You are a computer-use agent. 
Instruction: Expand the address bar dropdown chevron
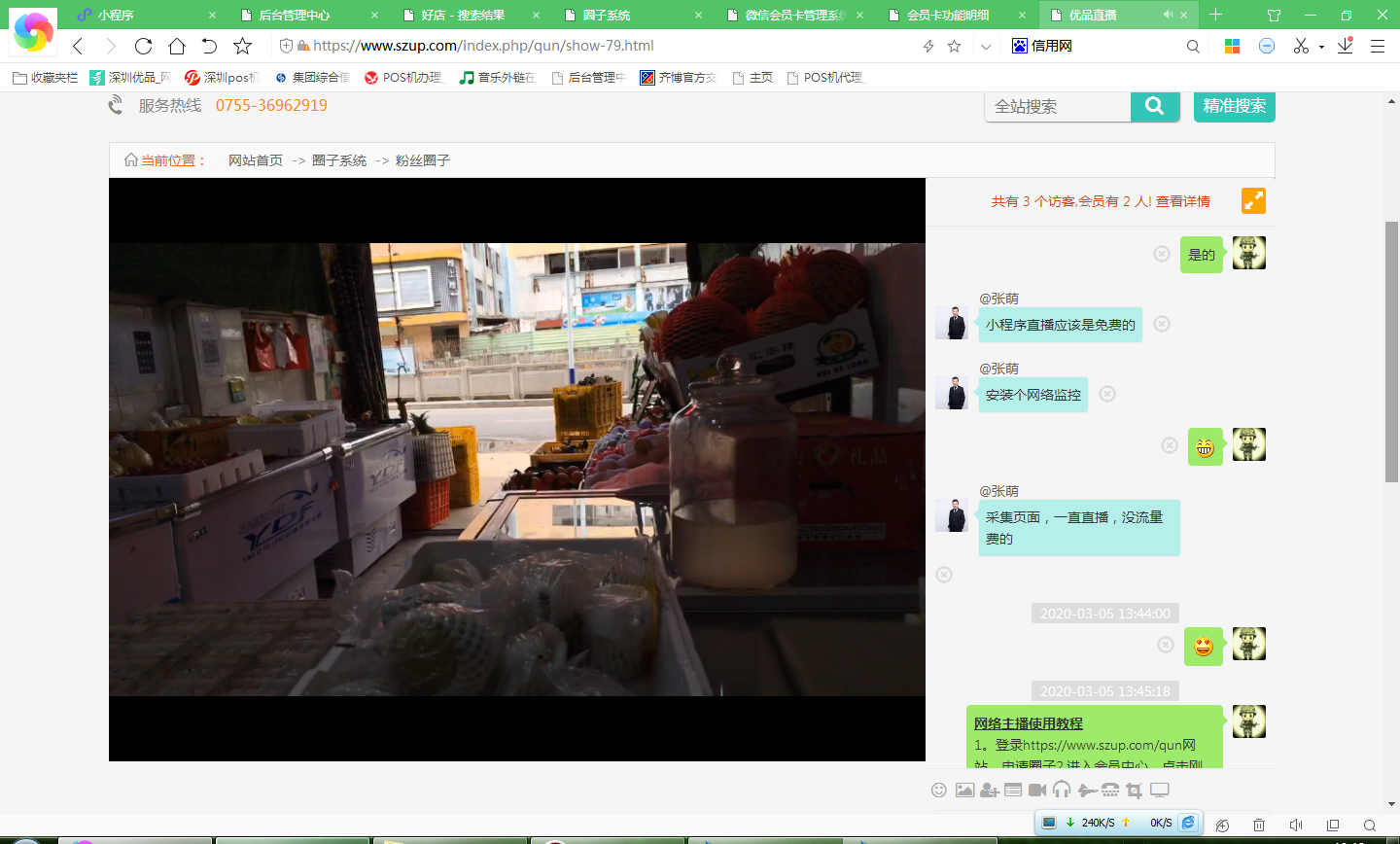tap(986, 46)
